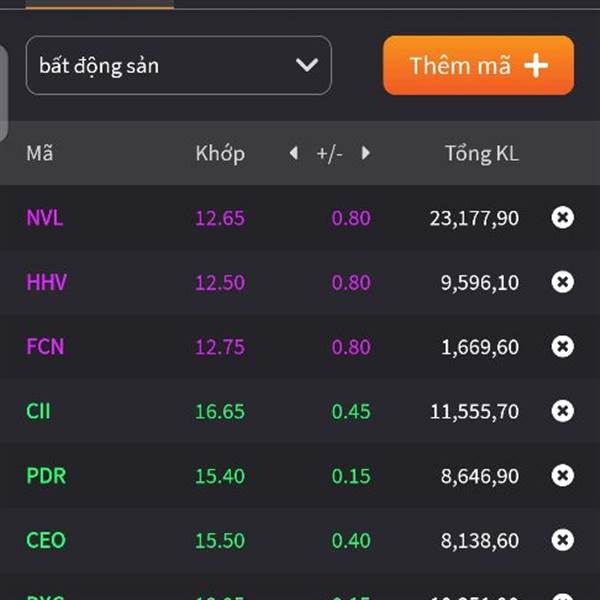This screenshot has height=600, width=600.
Task: Click the left arrow beside +/- column
Action: point(293,153)
